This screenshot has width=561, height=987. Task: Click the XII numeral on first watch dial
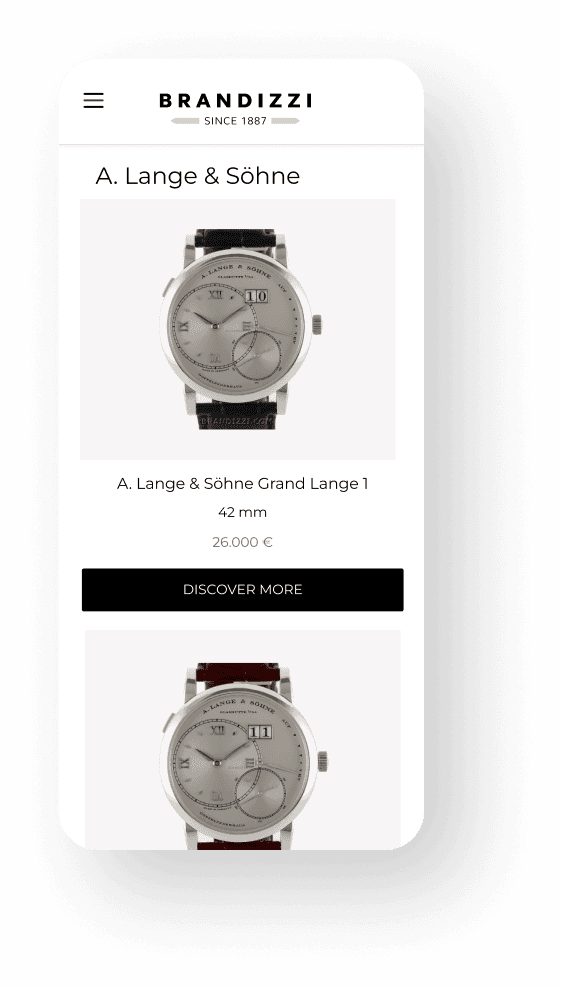tap(216, 294)
